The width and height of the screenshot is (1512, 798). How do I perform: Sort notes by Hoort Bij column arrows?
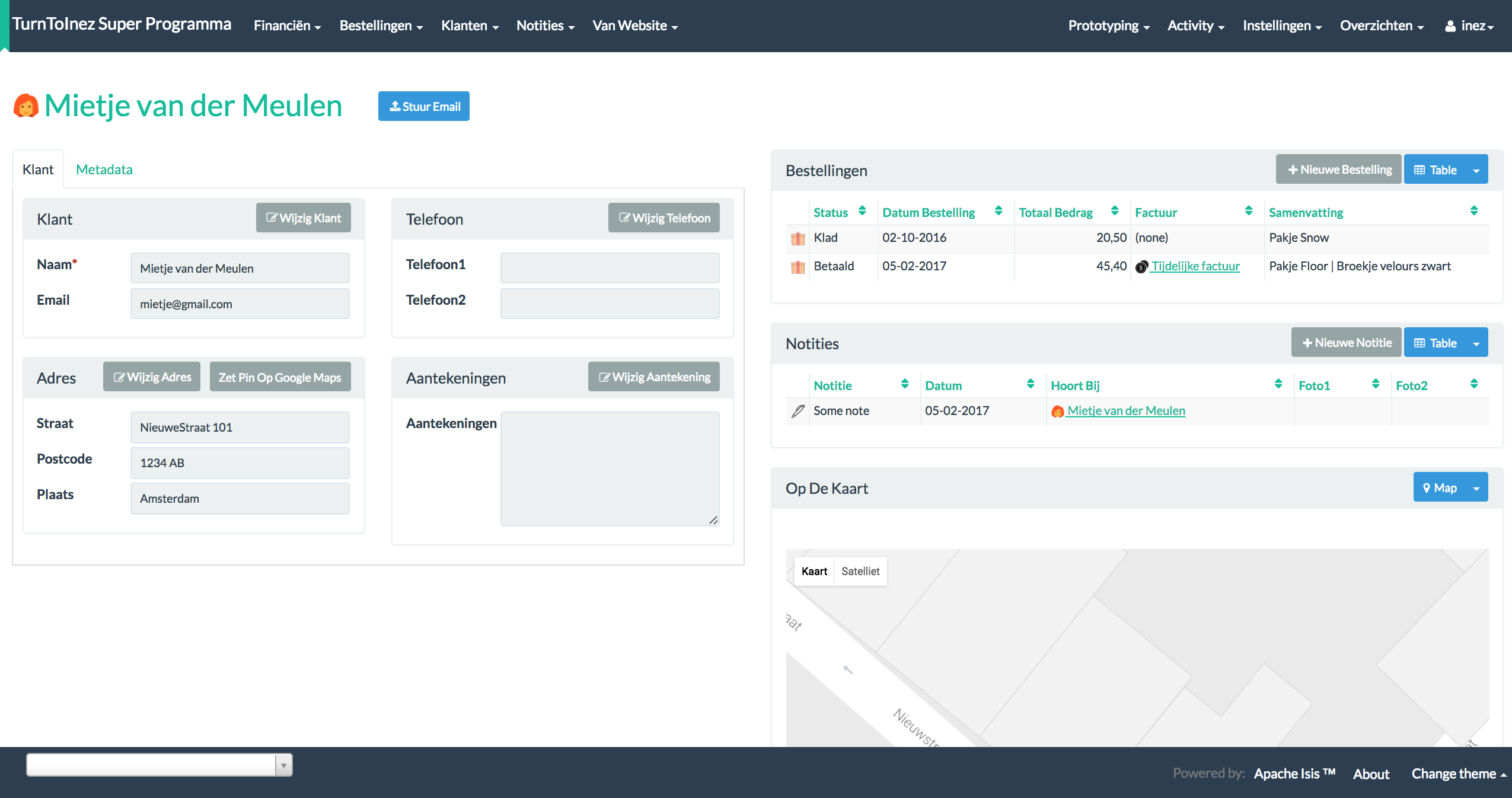(x=1278, y=384)
